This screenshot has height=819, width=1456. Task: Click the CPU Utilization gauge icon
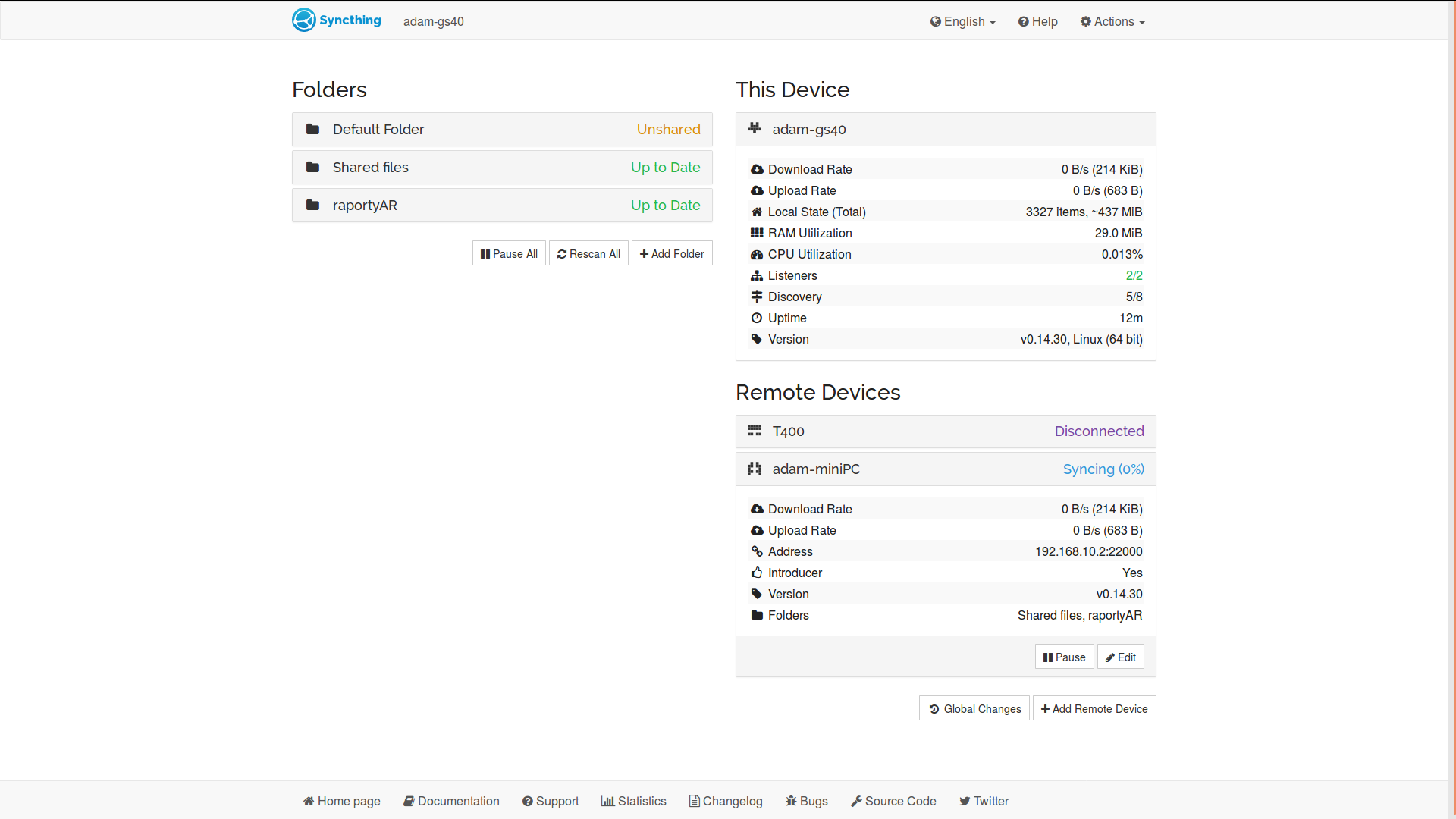coord(757,254)
